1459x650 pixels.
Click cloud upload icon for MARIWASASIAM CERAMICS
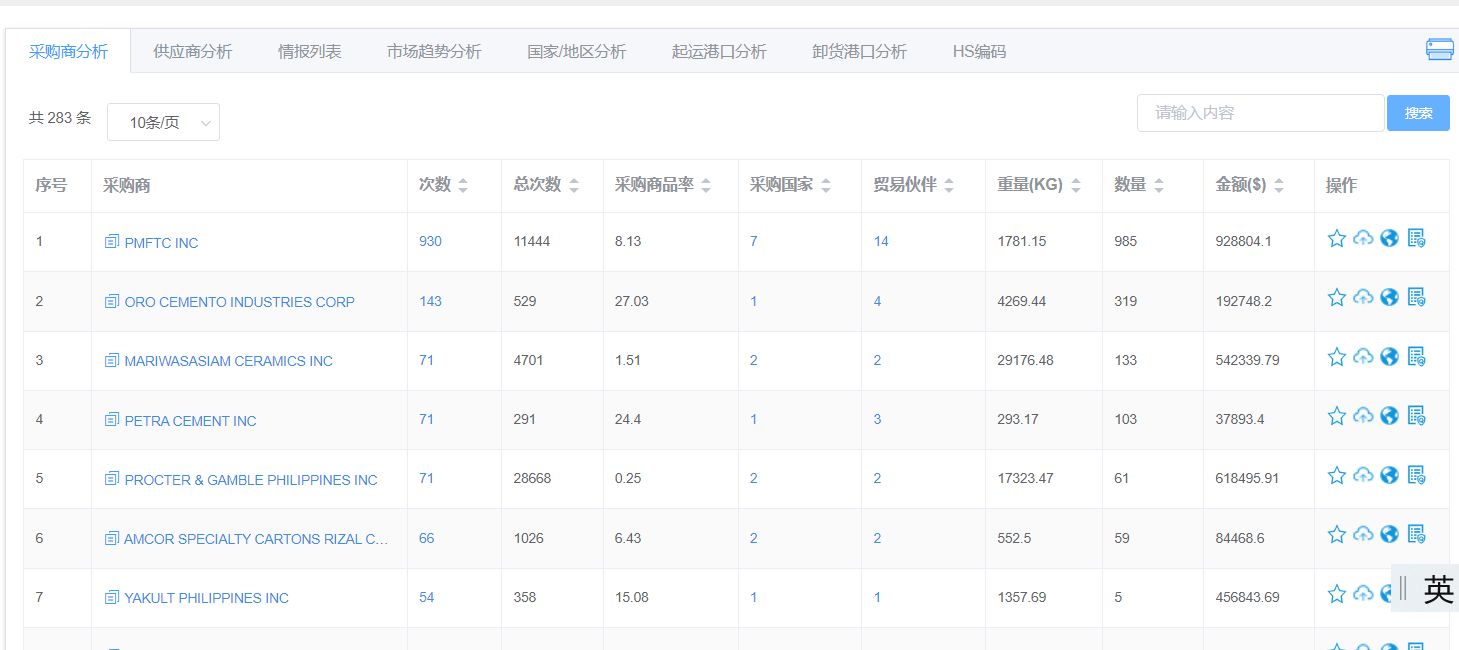[1363, 356]
